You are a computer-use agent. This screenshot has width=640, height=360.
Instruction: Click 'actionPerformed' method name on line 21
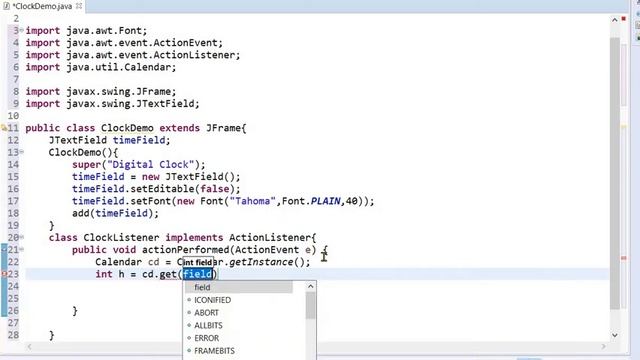point(186,249)
